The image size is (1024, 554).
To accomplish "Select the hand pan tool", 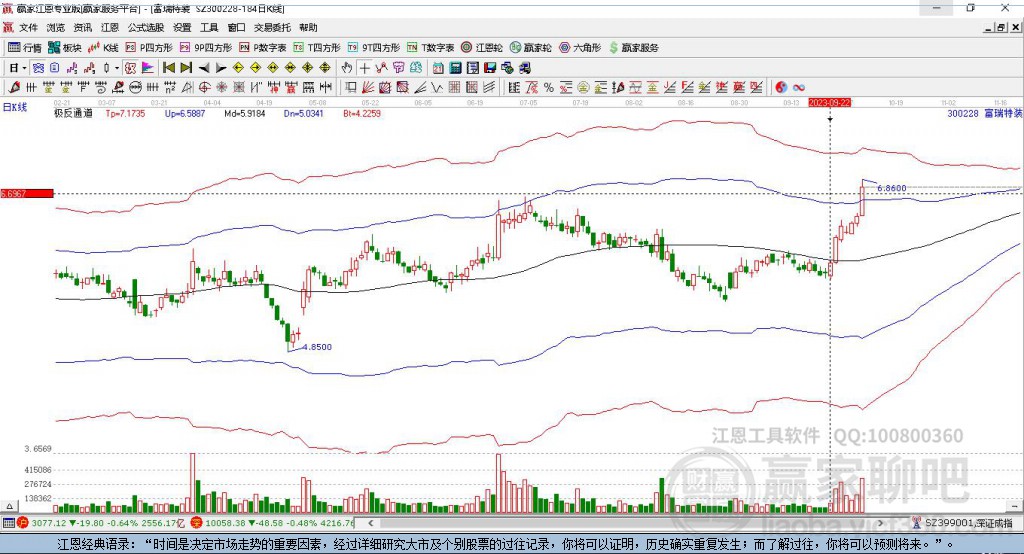I will [x=347, y=68].
